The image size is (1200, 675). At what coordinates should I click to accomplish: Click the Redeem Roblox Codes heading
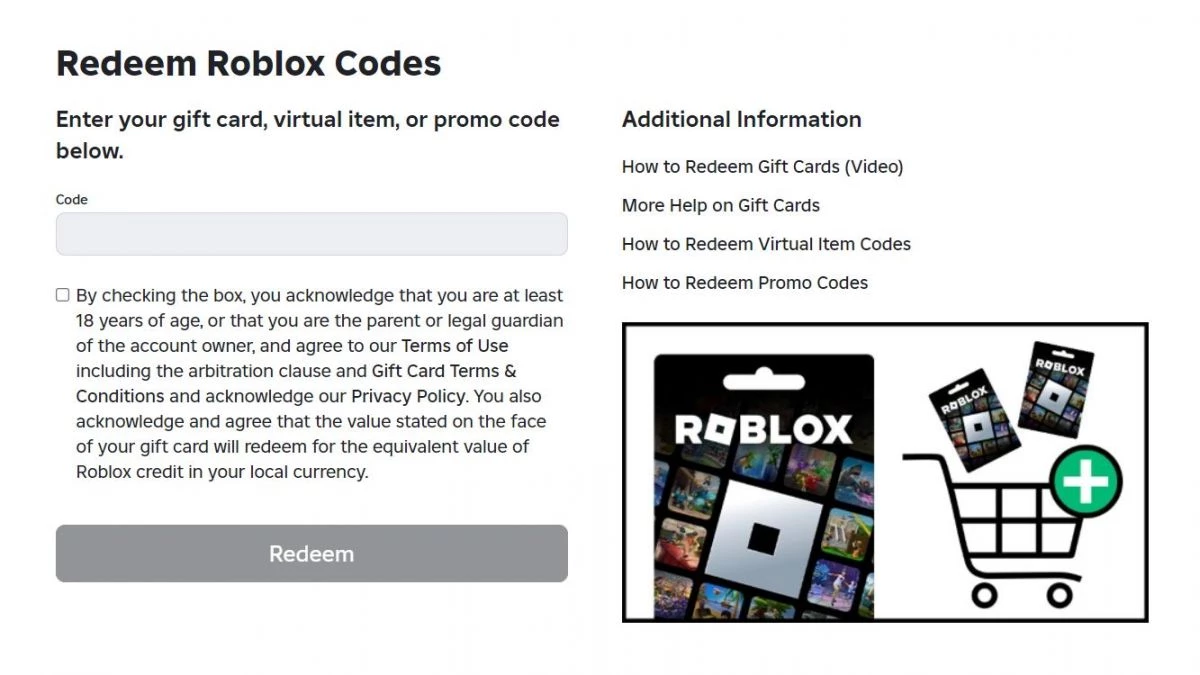click(x=248, y=63)
